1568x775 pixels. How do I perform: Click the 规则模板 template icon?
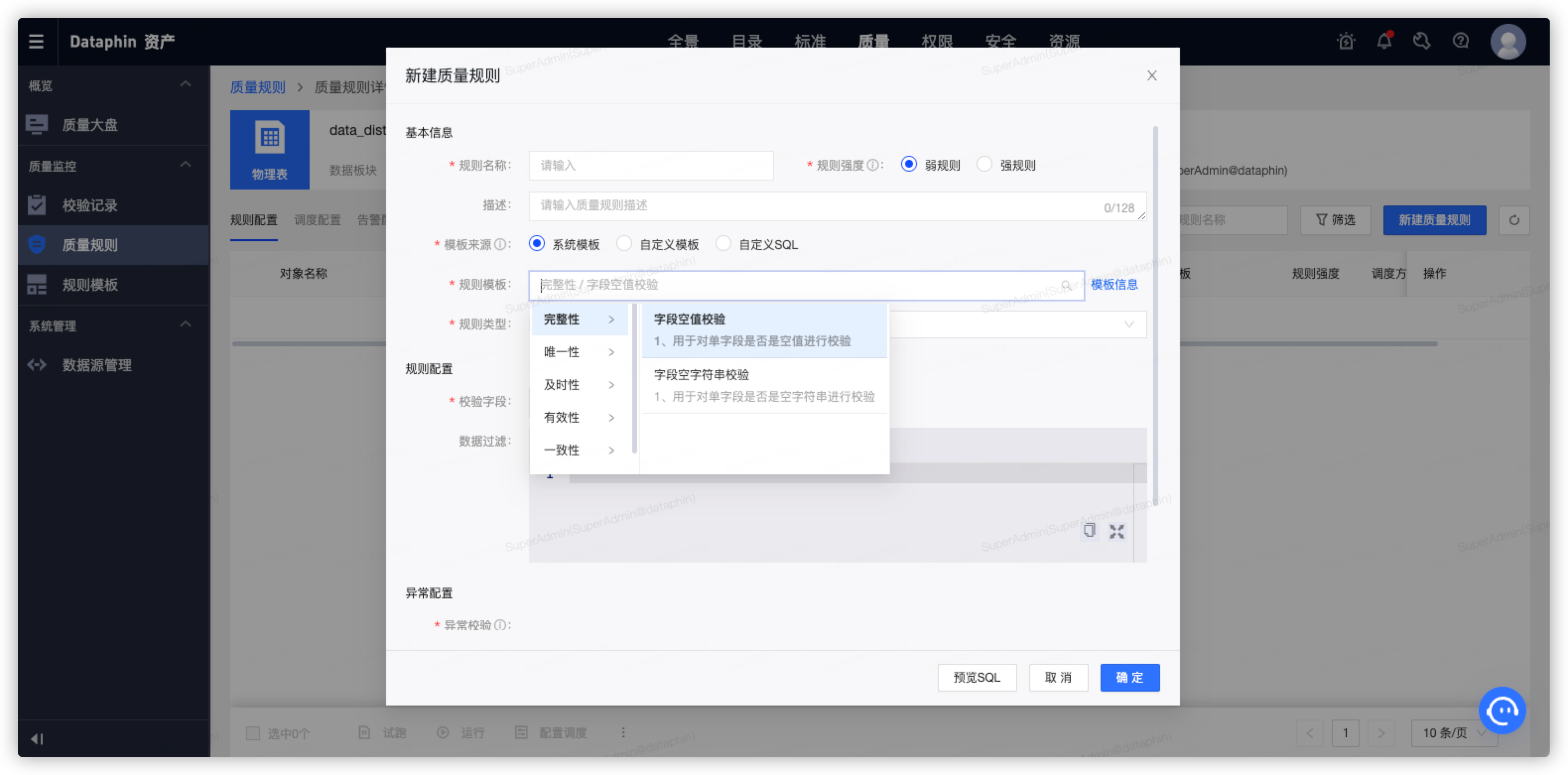(37, 284)
